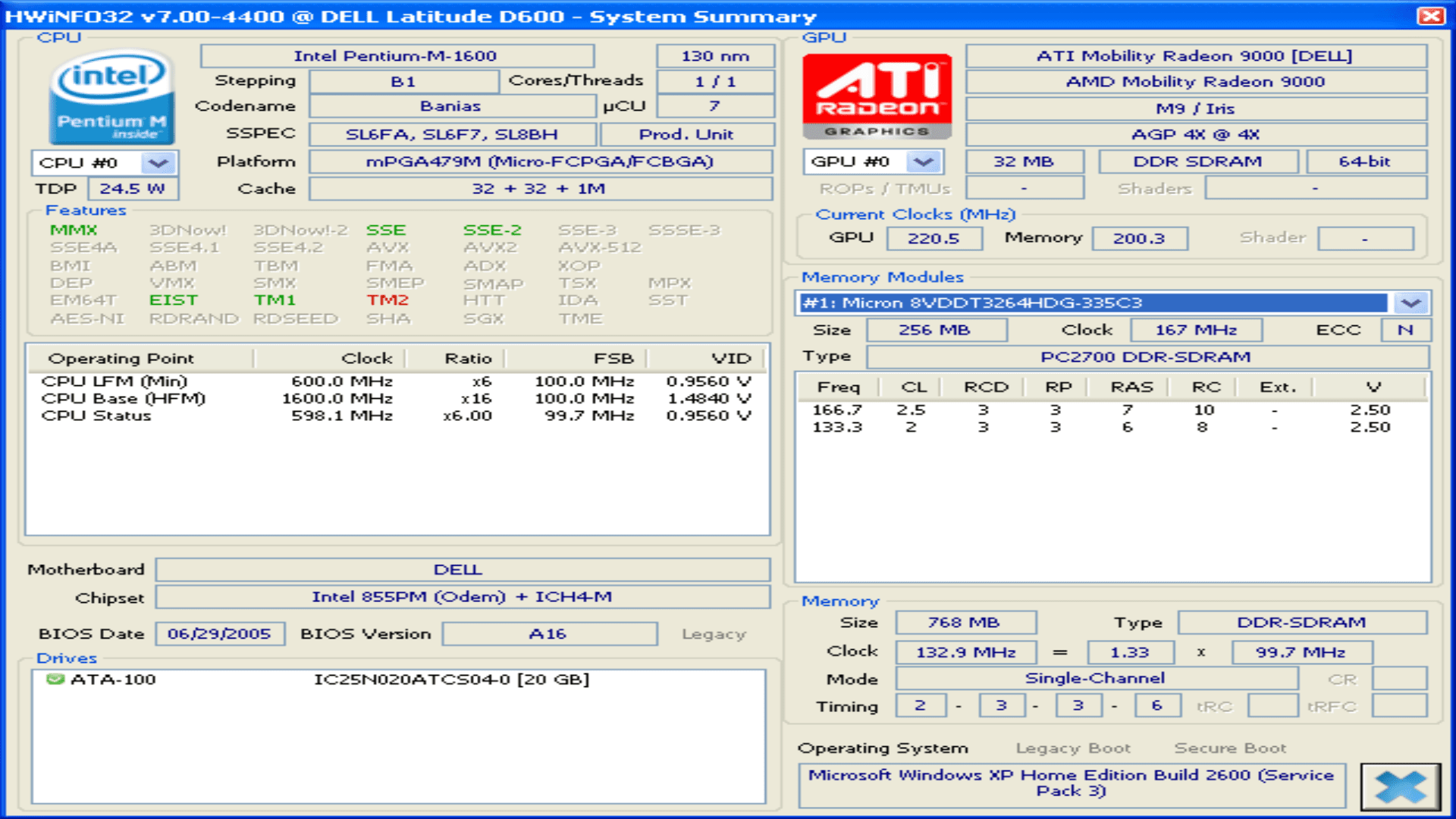Screen dimensions: 1456x819
Task: Click the DDR-SDRAM memory type field
Action: tap(1302, 623)
